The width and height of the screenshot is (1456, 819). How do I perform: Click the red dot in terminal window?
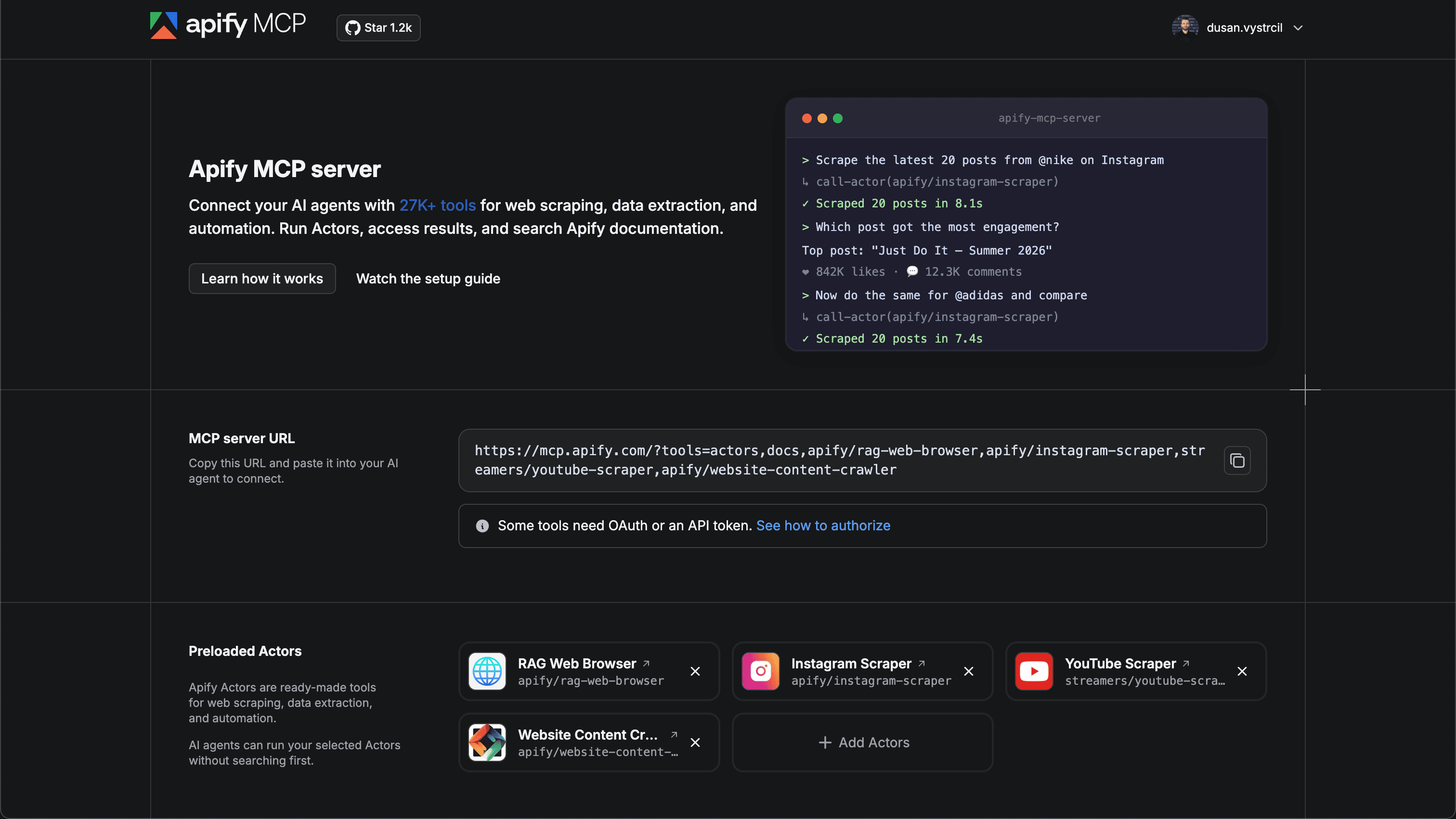[x=807, y=118]
